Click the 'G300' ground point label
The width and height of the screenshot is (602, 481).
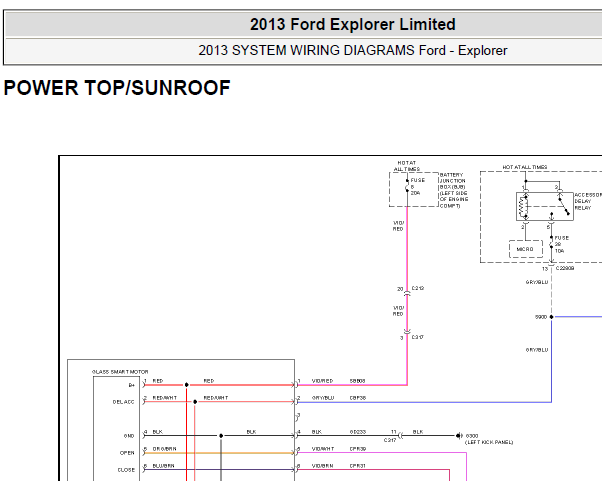click(x=472, y=436)
